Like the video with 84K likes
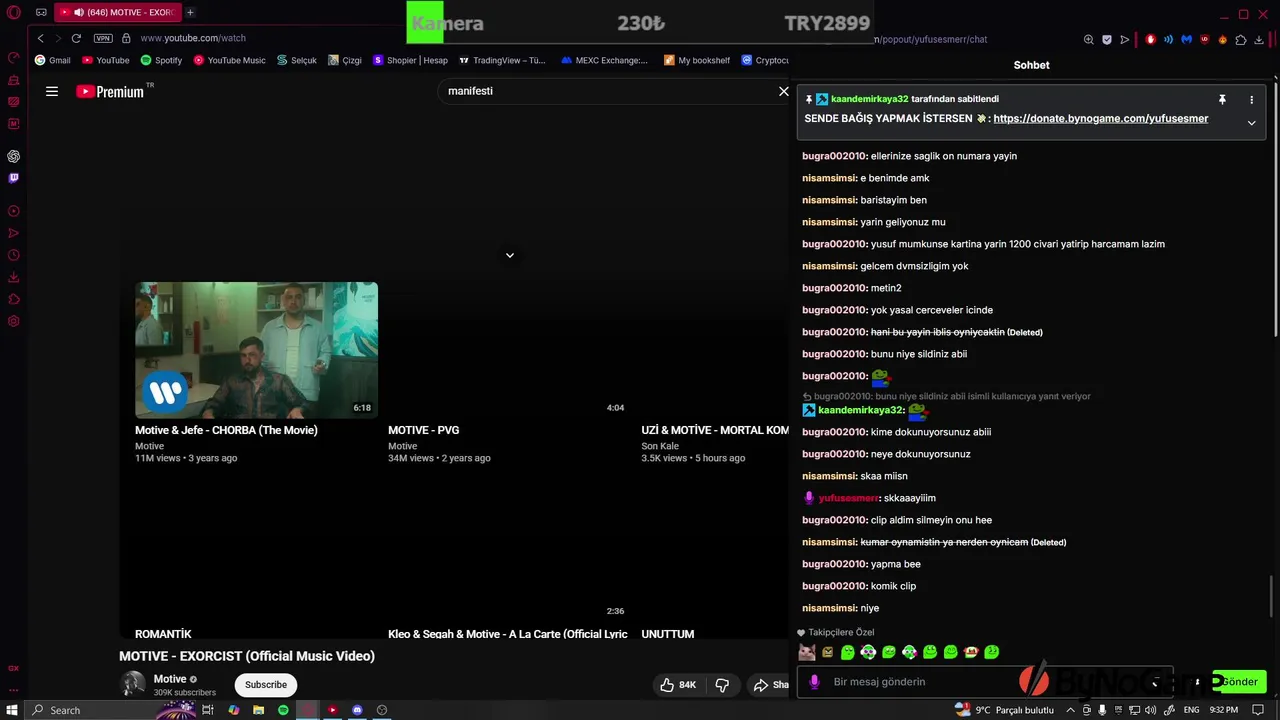Screen dimensions: 1280x720 (x=677, y=685)
